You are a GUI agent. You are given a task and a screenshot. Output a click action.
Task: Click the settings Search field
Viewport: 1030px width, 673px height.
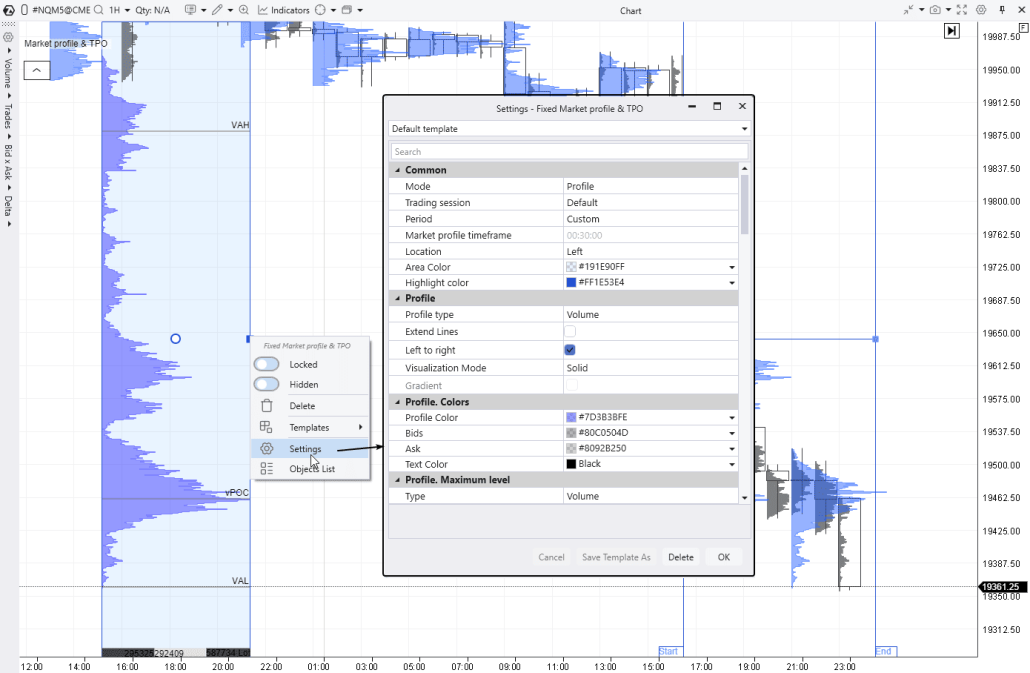568,152
